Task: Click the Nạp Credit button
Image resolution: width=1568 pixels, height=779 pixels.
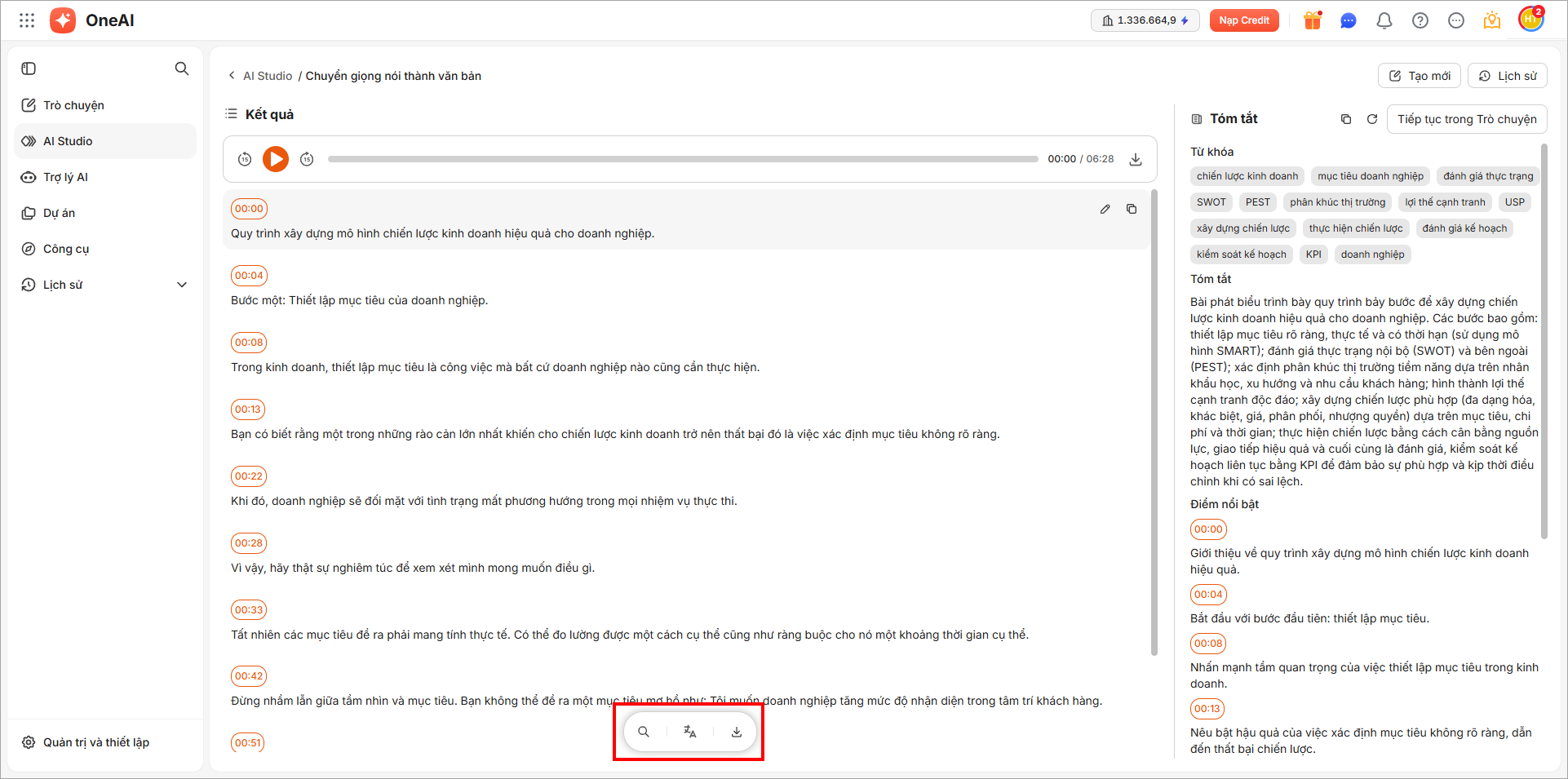Action: (x=1244, y=20)
